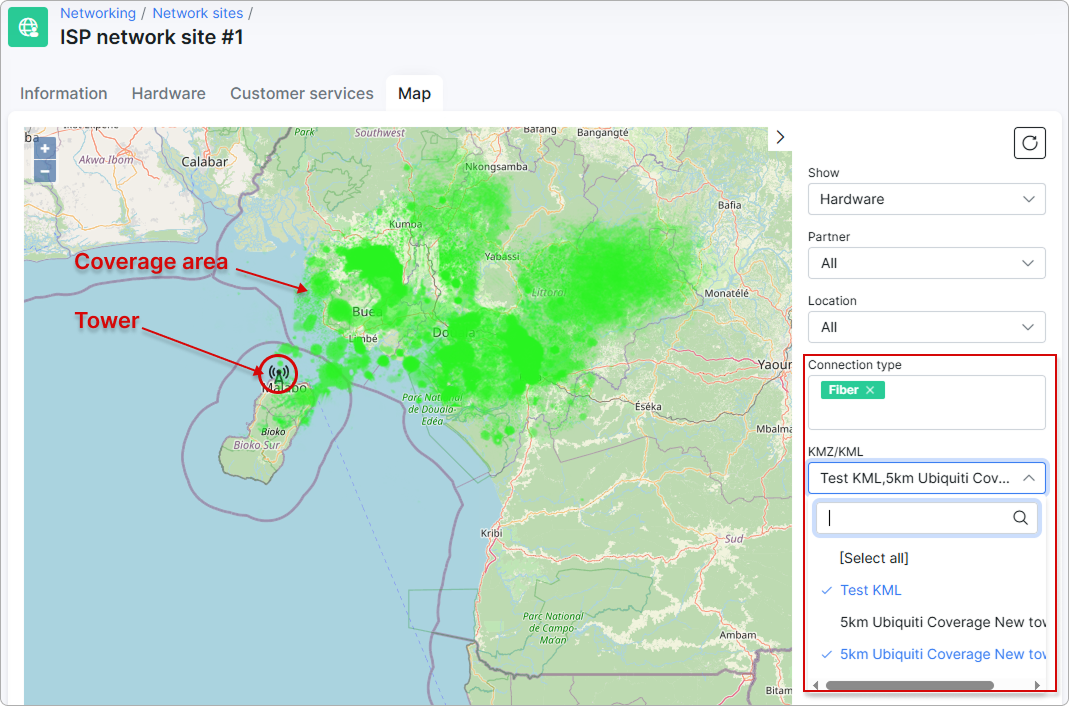Click the horizontal scrollbar in the KML list
This screenshot has height=706, width=1069.
909,685
